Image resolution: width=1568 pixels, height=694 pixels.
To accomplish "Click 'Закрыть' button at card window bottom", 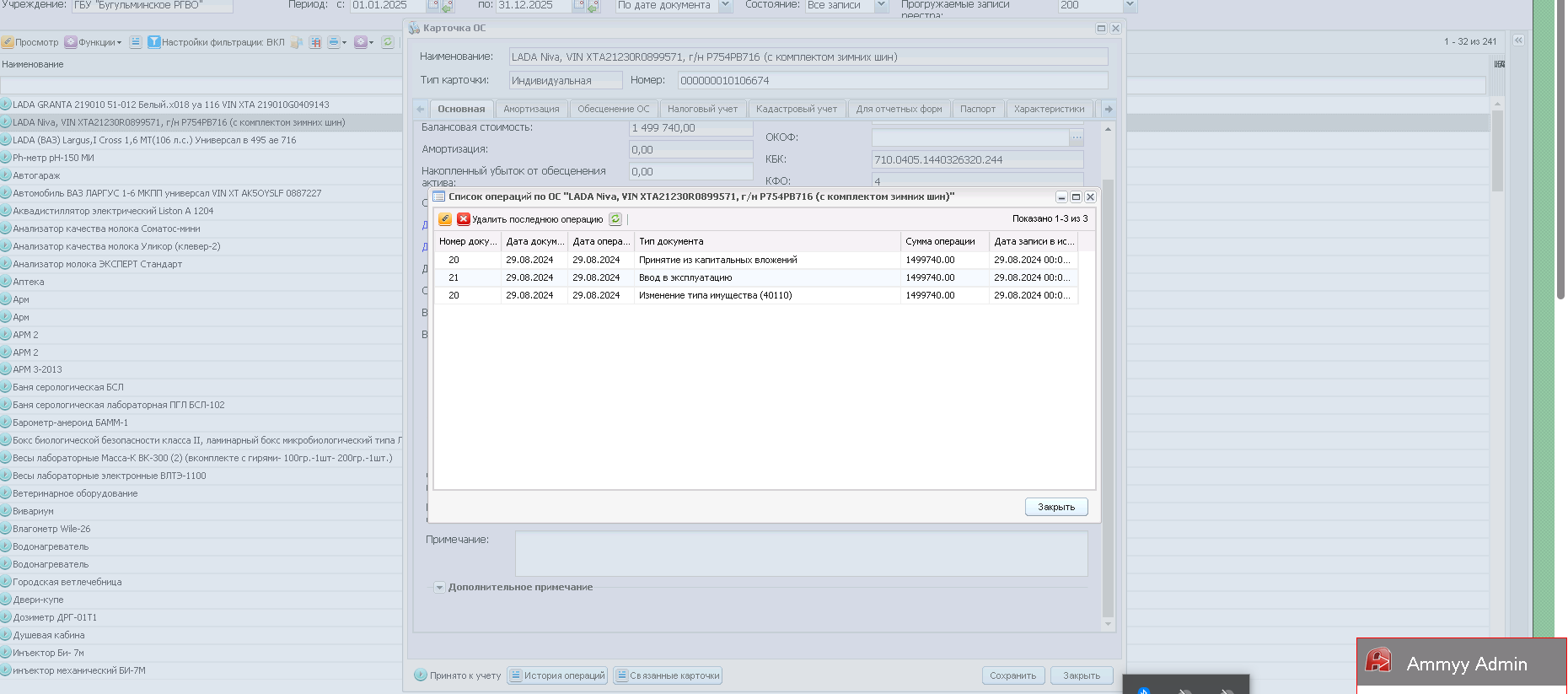I will tap(1082, 675).
